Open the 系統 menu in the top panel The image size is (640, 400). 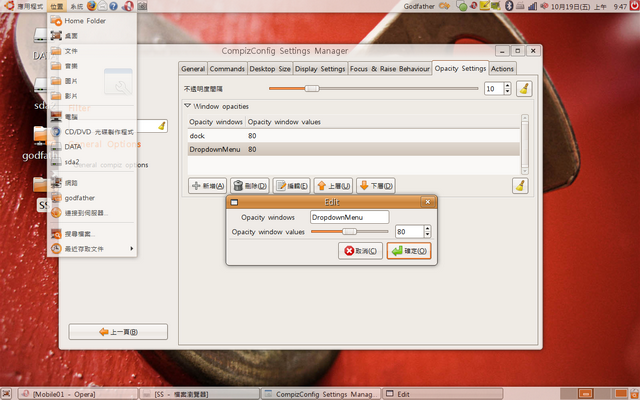76,6
